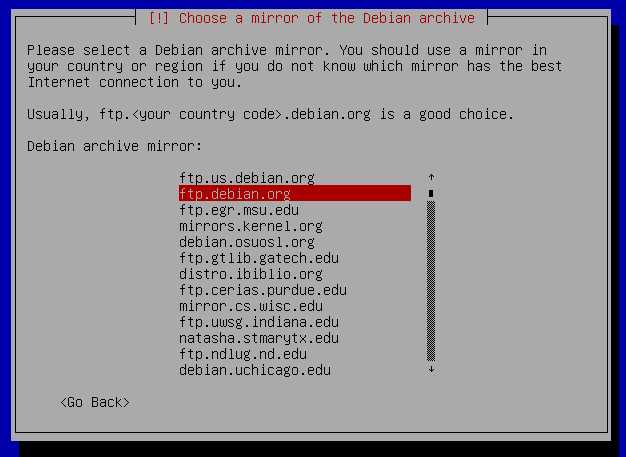626x457 pixels.
Task: Click the scrollbar thumb position marker
Action: (431, 194)
